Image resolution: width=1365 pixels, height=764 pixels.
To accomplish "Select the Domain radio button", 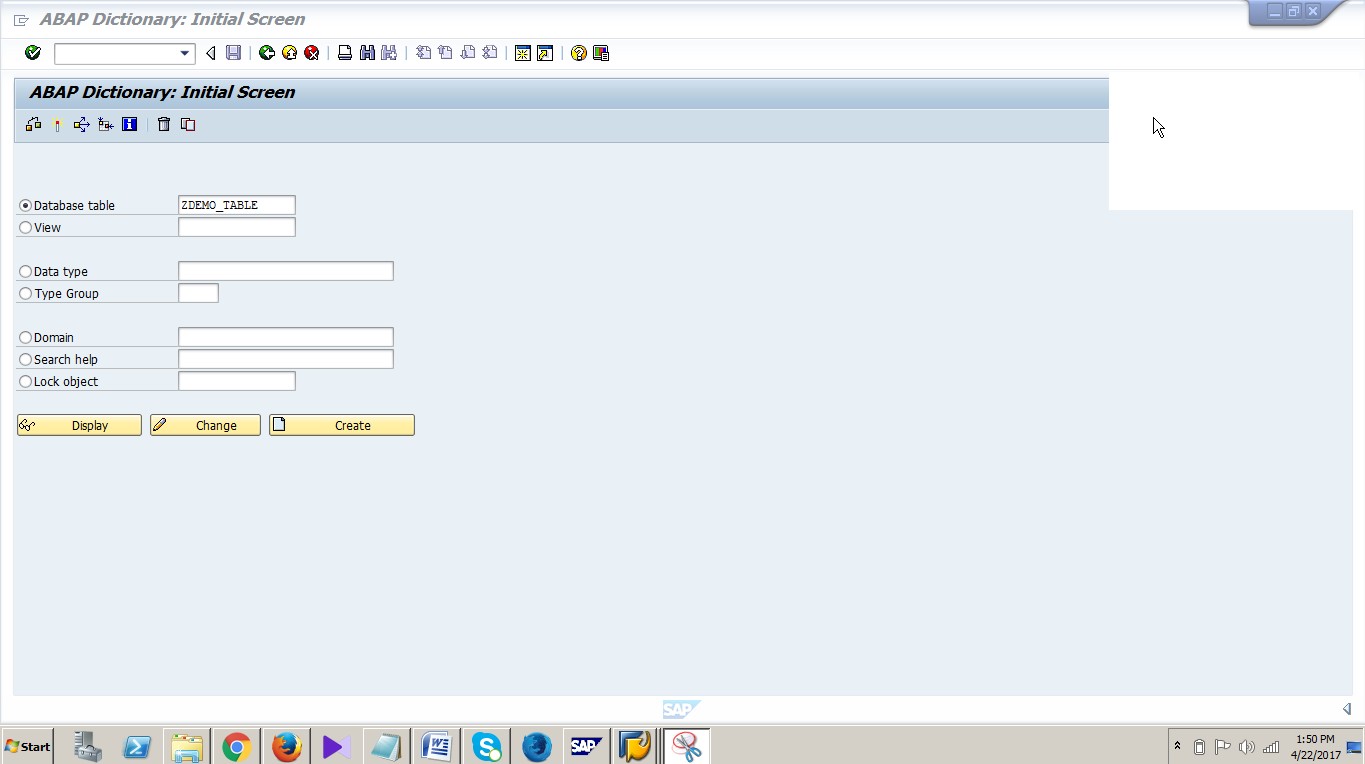I will 24,337.
